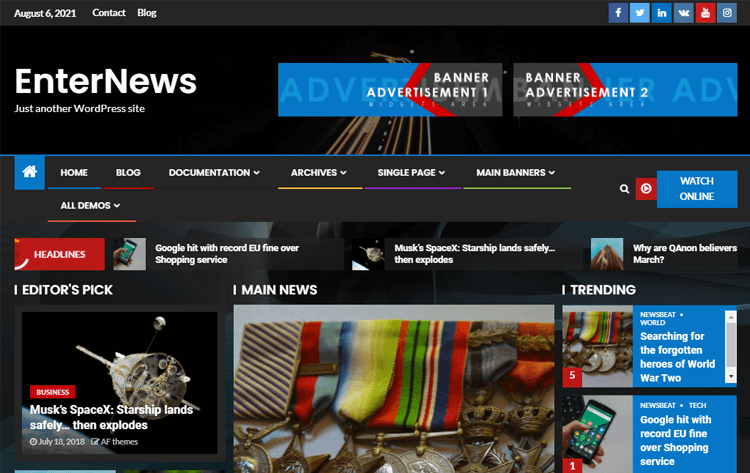
Task: Click trending scrollbar down arrow
Action: 731,377
